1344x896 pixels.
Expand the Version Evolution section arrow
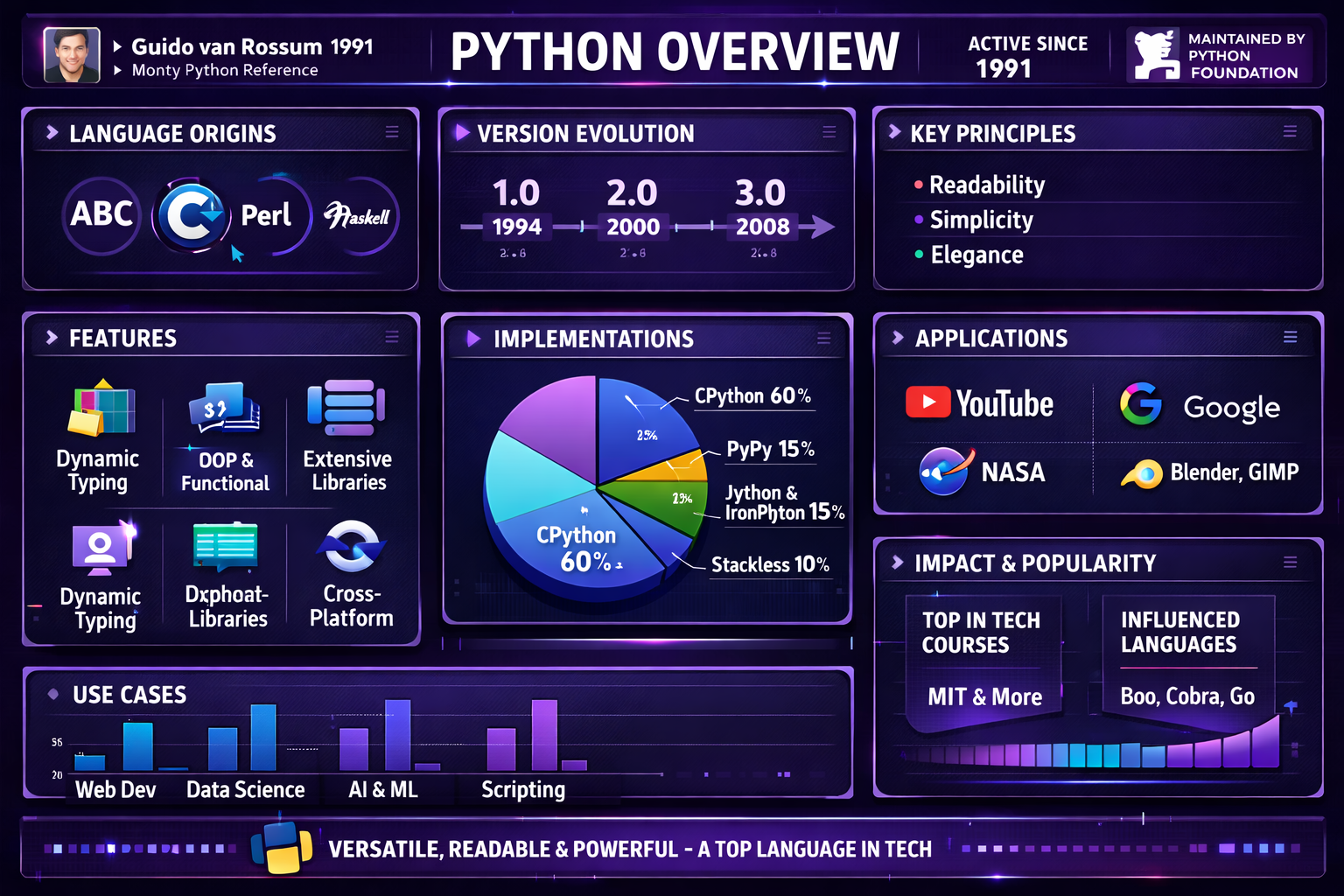[462, 132]
